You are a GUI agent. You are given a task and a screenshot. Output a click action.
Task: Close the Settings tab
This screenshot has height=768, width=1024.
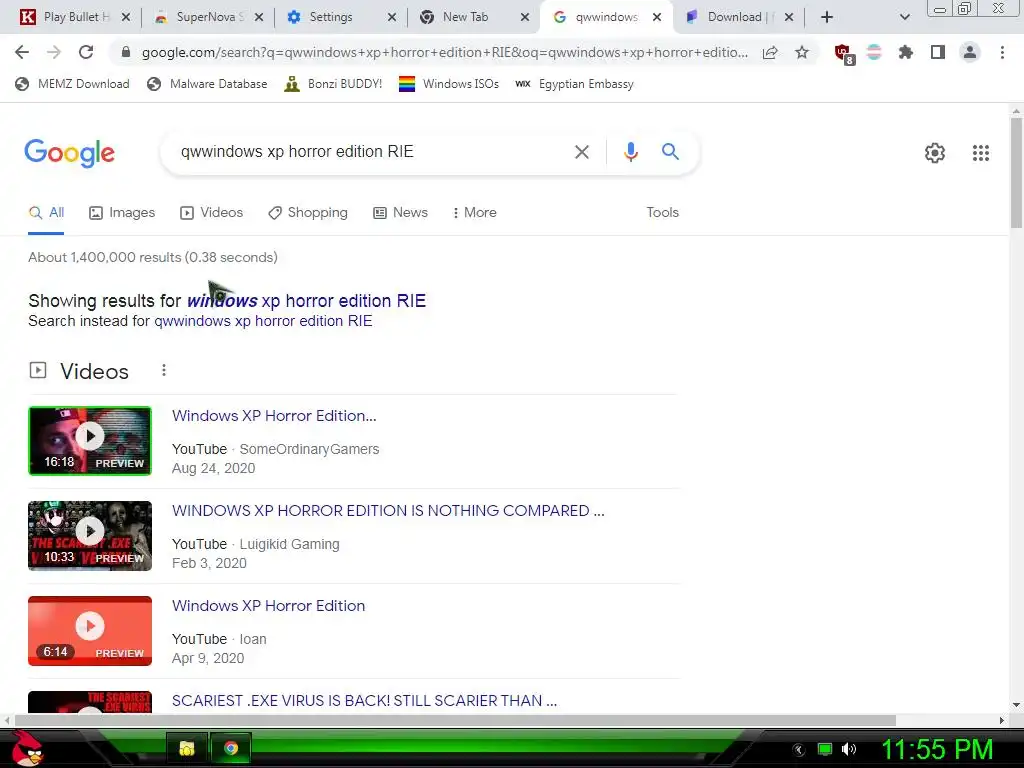tap(392, 17)
